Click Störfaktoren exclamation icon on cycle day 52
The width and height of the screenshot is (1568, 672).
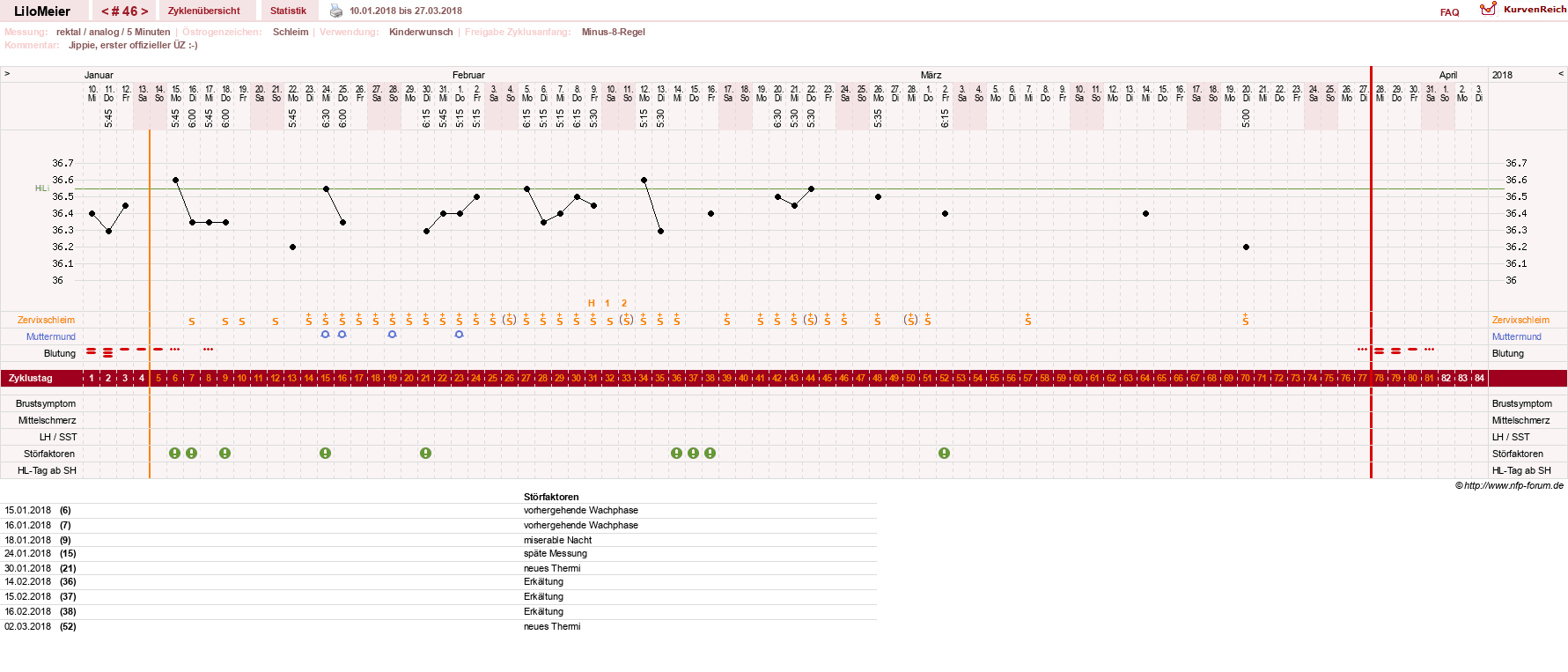pyautogui.click(x=945, y=453)
